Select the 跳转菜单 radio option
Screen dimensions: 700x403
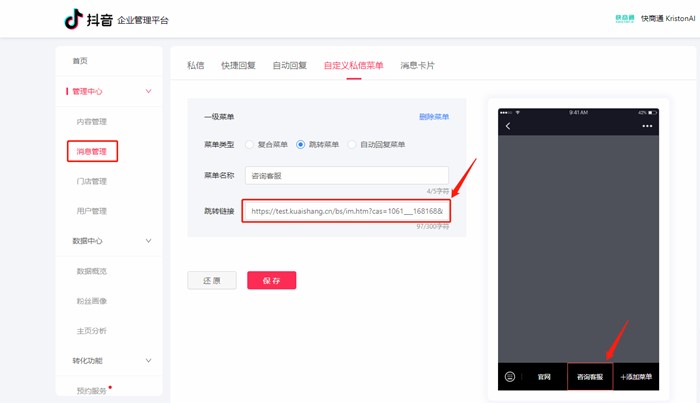300,145
